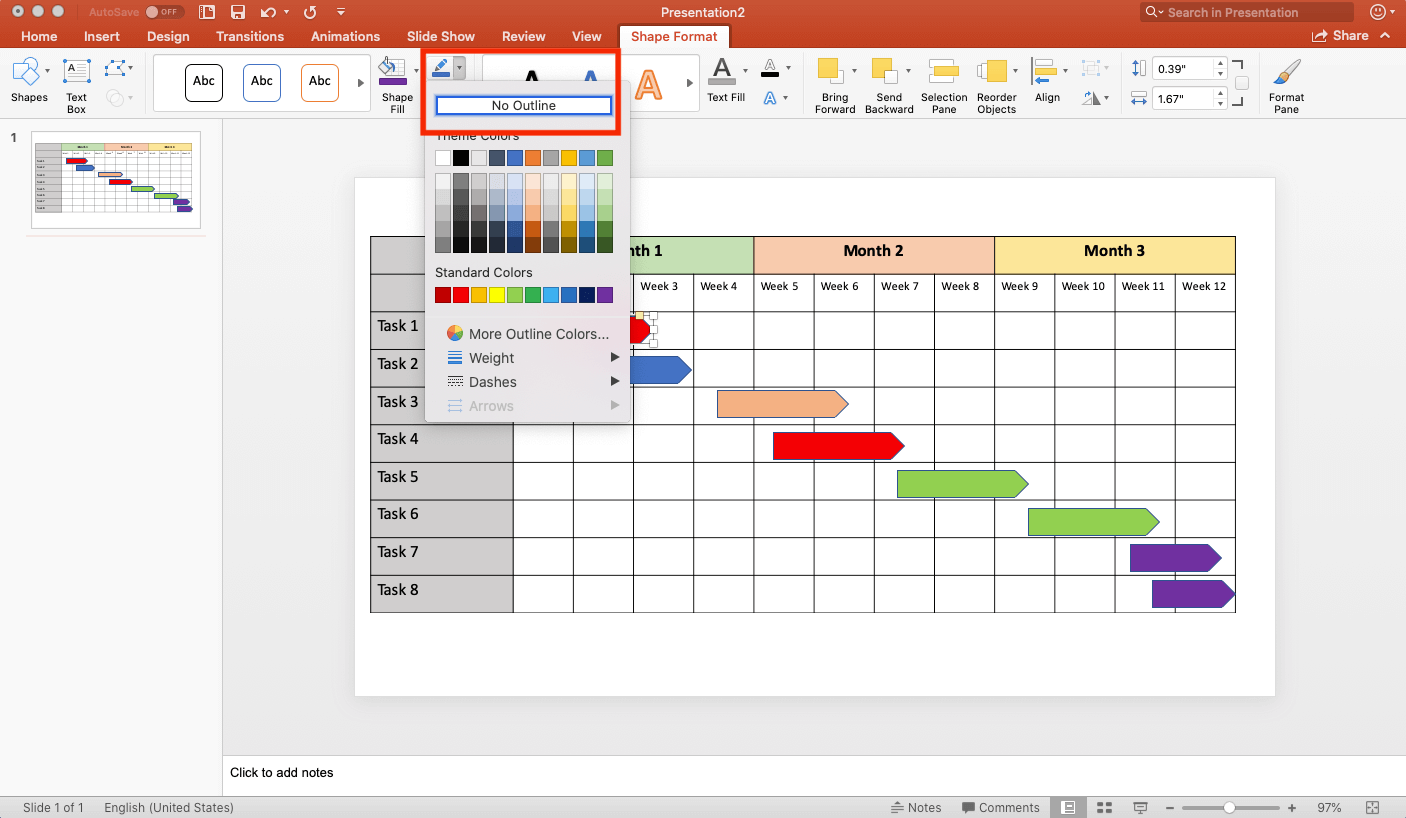1406x818 pixels.
Task: Switch to Slide Sorter view in status bar
Action: pyautogui.click(x=1104, y=807)
